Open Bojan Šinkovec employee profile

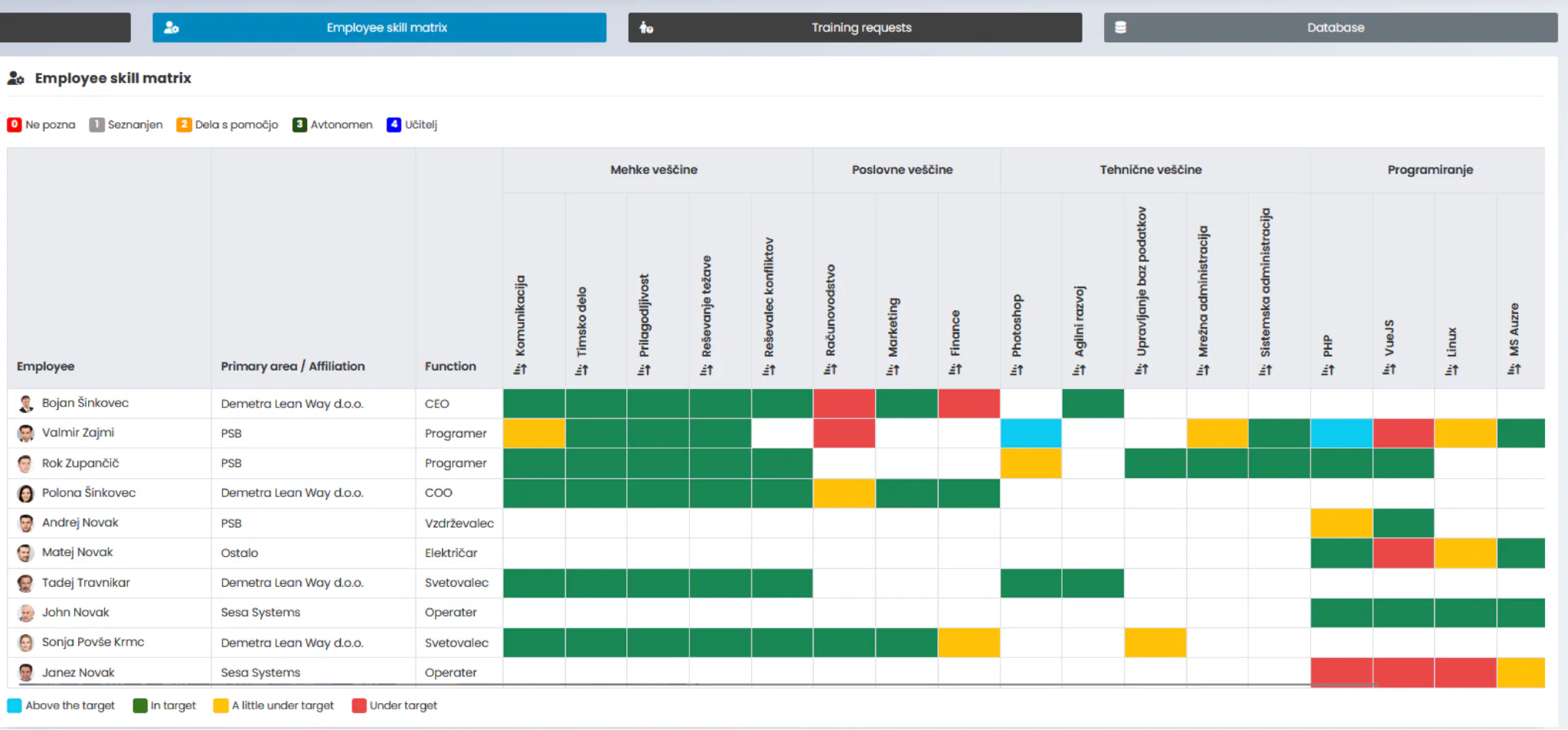click(x=85, y=403)
